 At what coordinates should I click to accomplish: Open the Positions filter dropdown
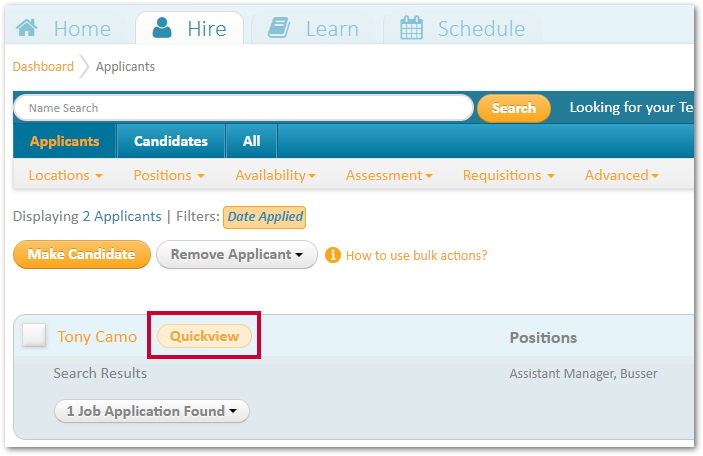169,175
